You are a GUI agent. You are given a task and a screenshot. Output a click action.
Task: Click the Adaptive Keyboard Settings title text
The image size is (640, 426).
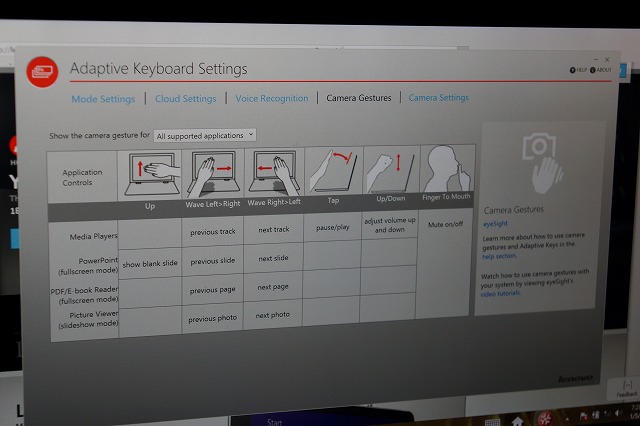158,69
